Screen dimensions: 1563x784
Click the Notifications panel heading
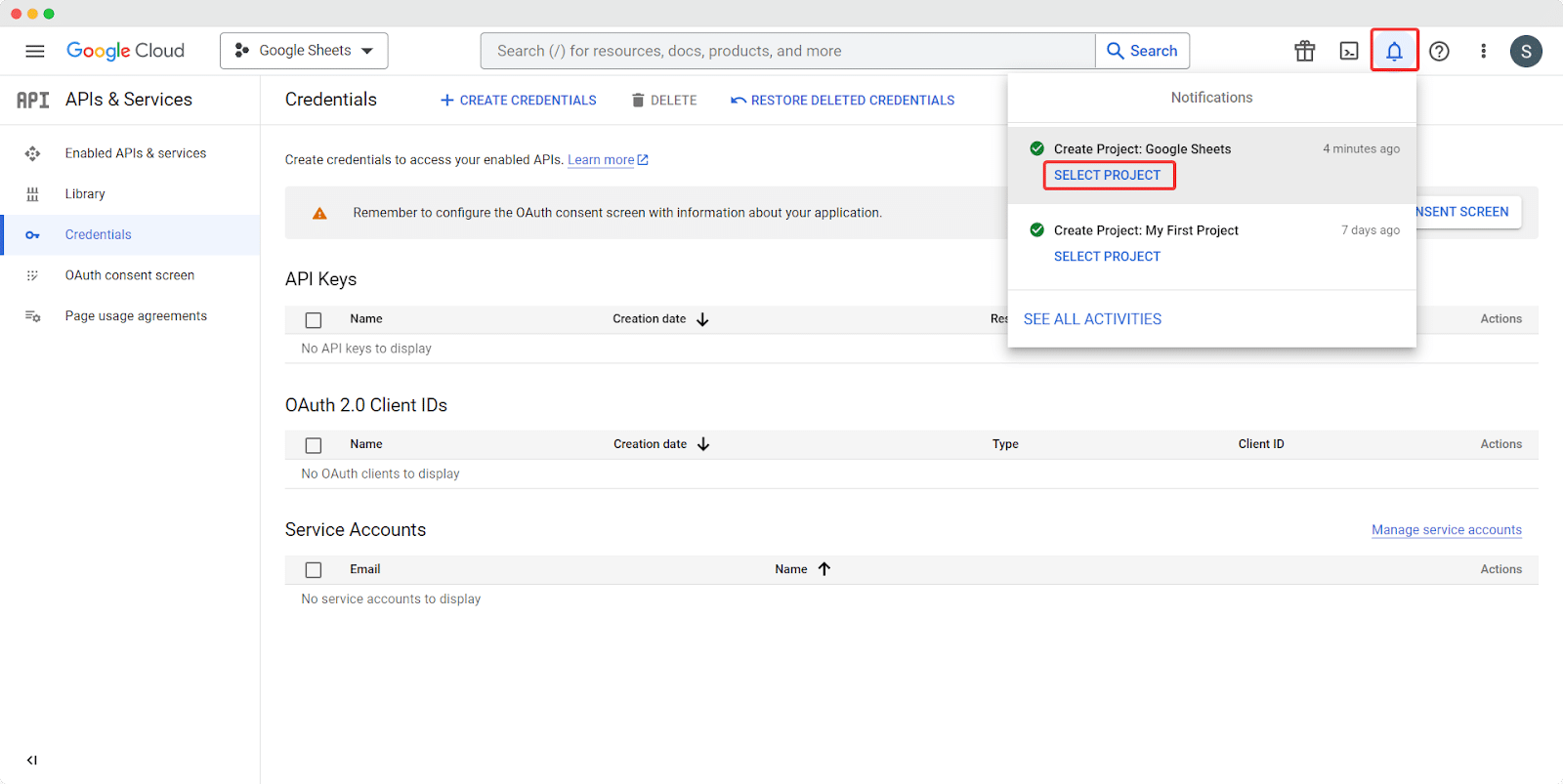point(1211,98)
